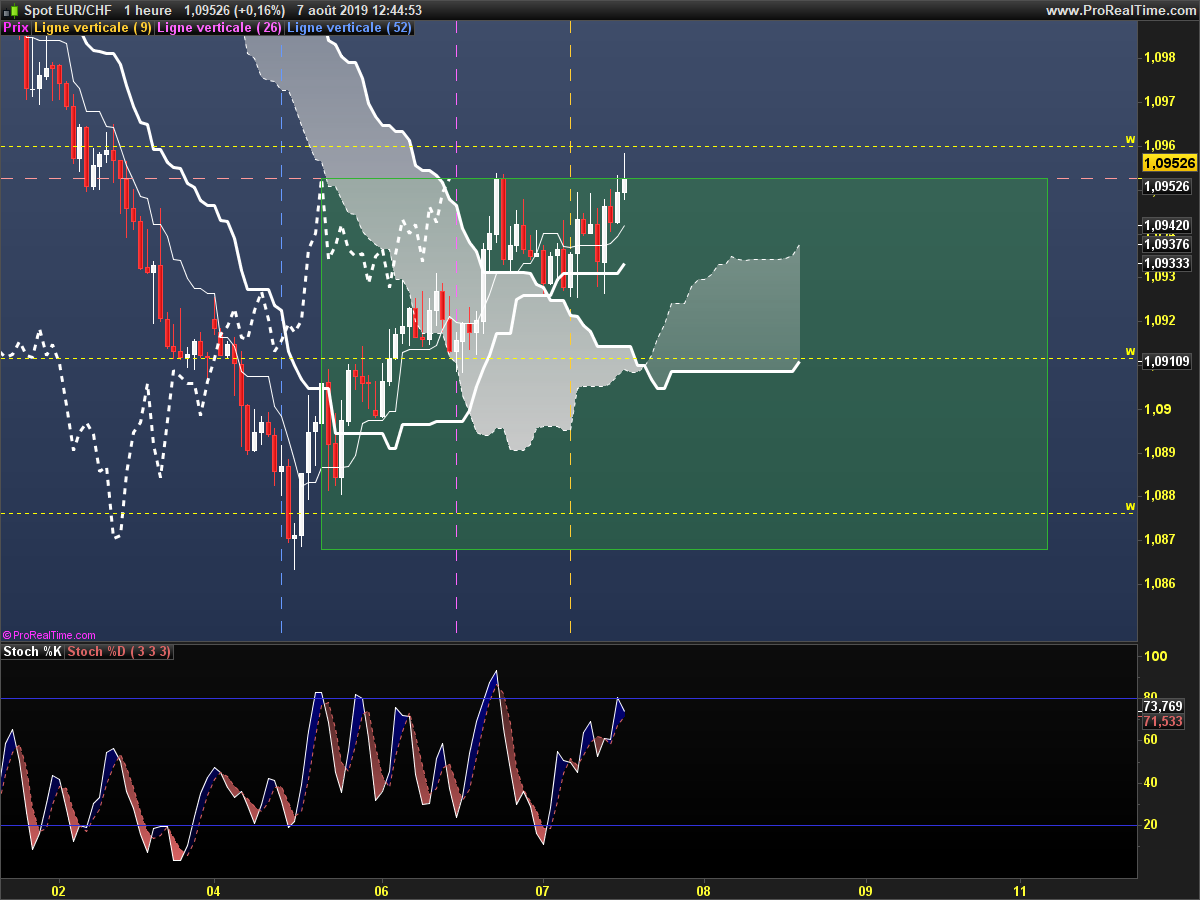Image resolution: width=1200 pixels, height=900 pixels.
Task: Click the date '7 août 2019 12:44:53'
Action: (x=358, y=10)
